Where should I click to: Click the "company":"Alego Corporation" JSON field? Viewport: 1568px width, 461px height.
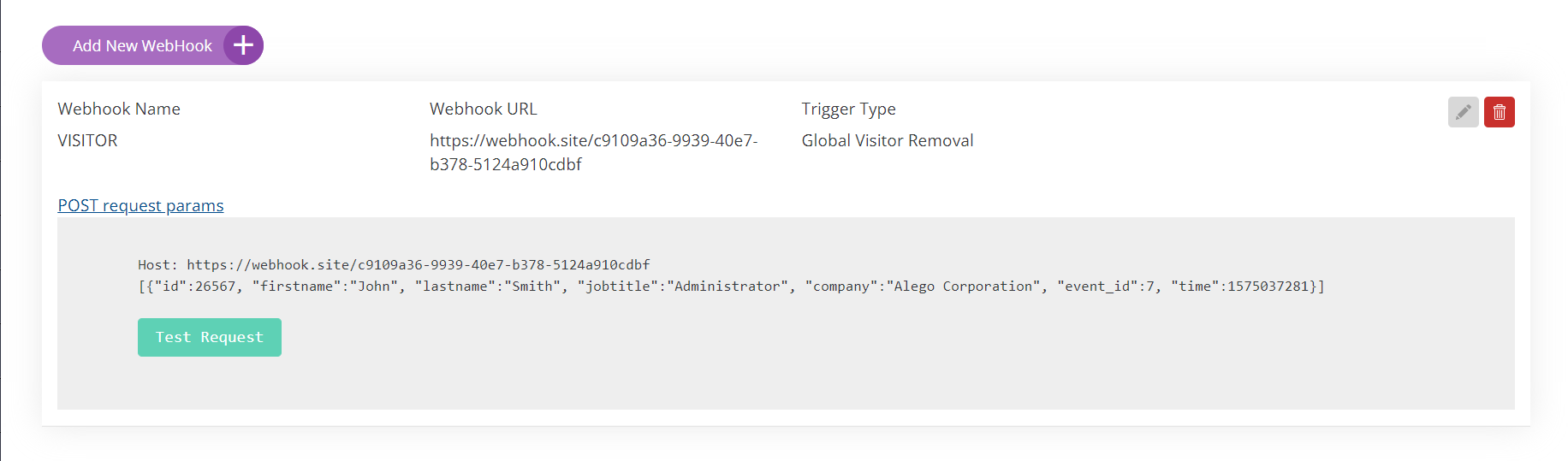coord(923,287)
